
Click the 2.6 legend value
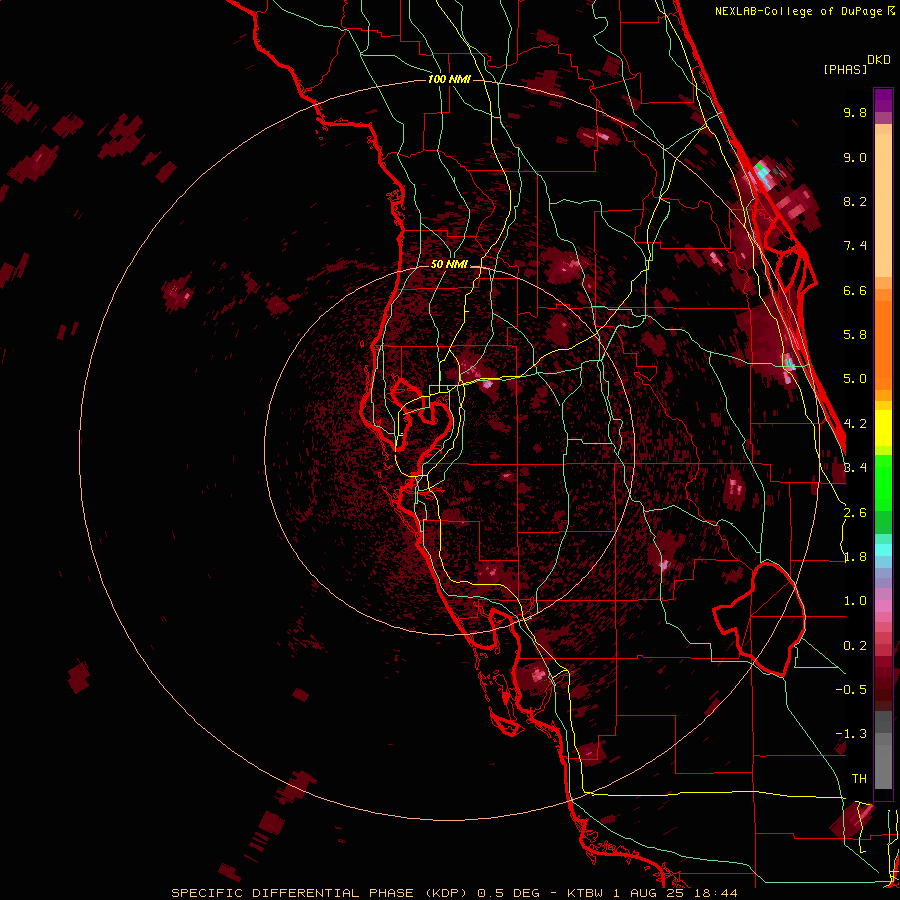pos(855,513)
